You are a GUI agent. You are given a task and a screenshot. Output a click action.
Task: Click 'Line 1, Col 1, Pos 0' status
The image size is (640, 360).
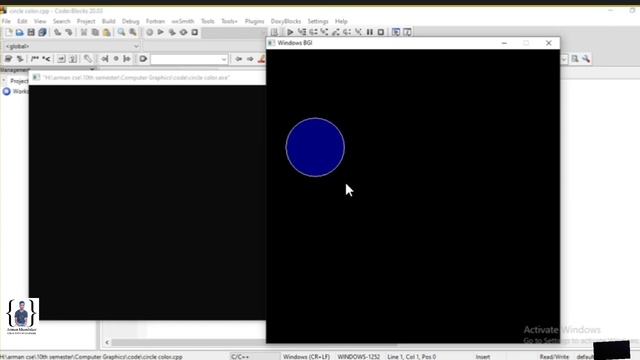click(411, 357)
